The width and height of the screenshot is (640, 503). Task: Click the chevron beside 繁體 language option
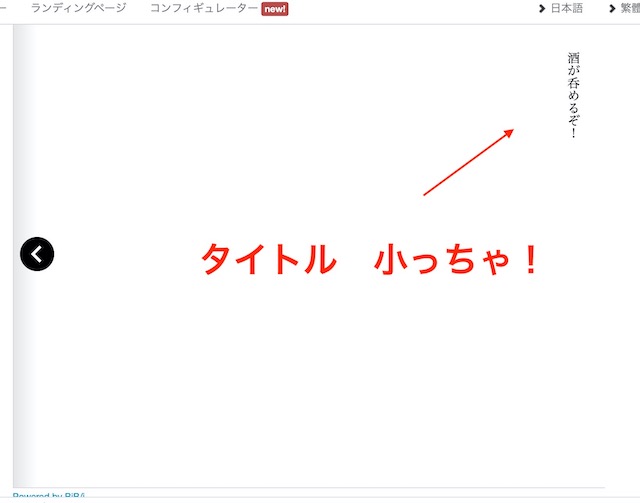coord(611,8)
